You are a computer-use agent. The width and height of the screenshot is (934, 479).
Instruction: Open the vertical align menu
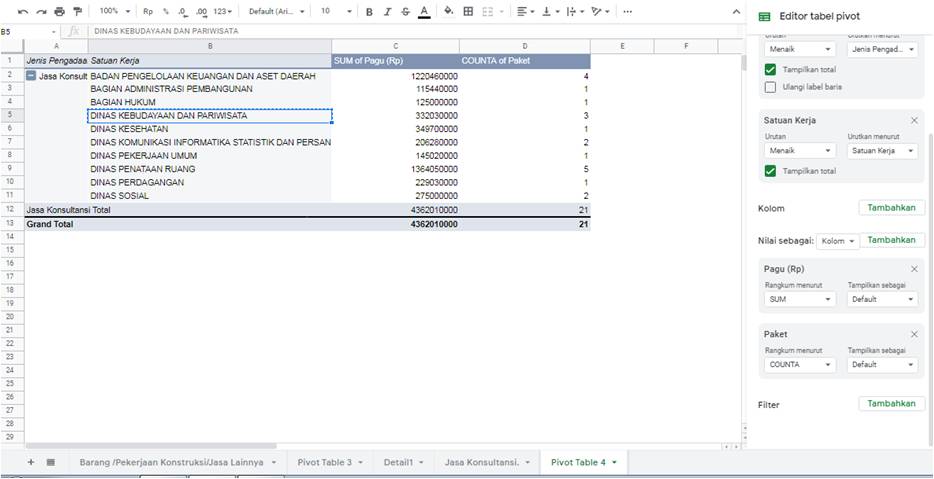pyautogui.click(x=550, y=11)
